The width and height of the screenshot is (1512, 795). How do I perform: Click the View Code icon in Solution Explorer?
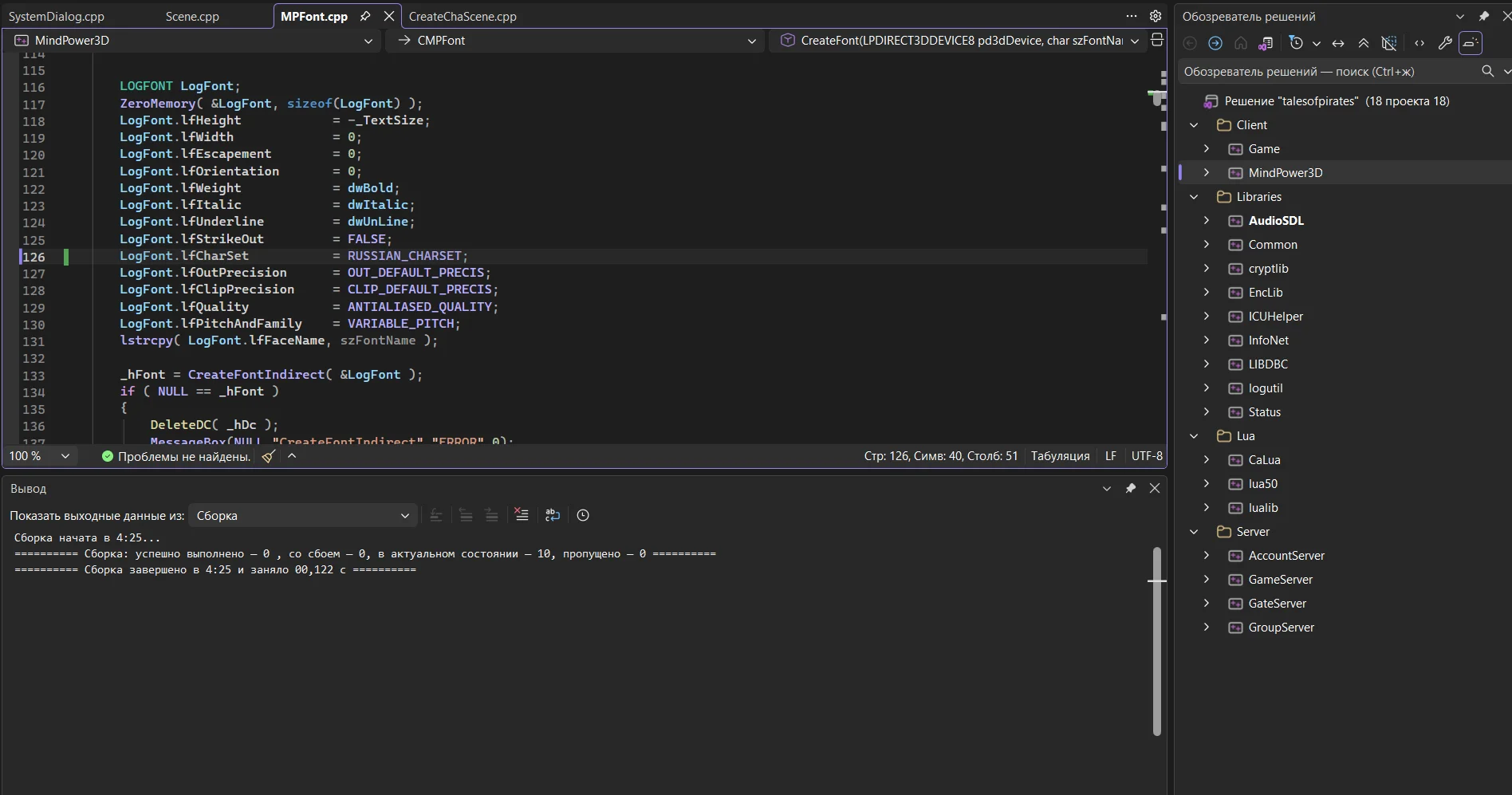pyautogui.click(x=1419, y=43)
